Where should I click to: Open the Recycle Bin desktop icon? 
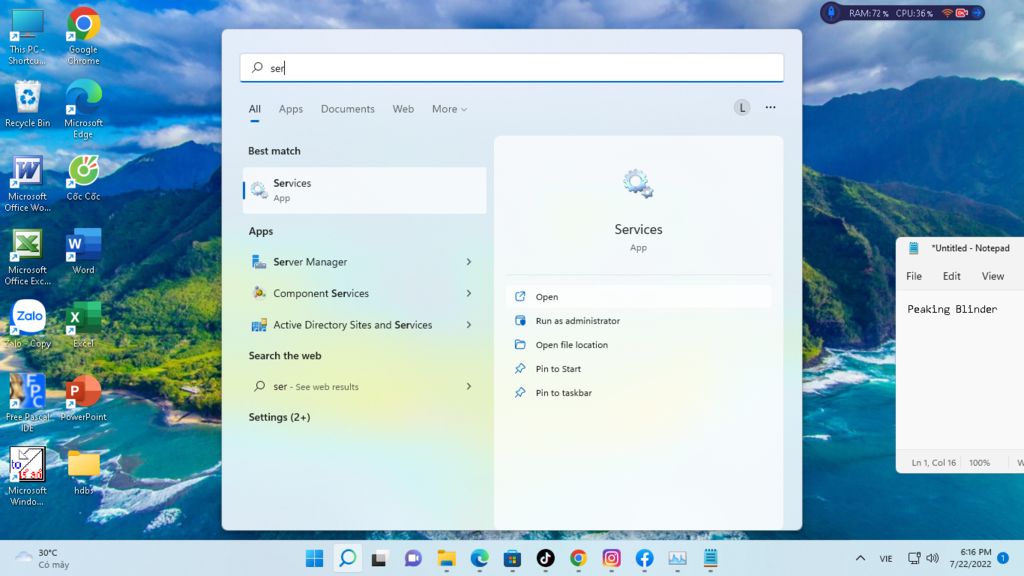(27, 104)
